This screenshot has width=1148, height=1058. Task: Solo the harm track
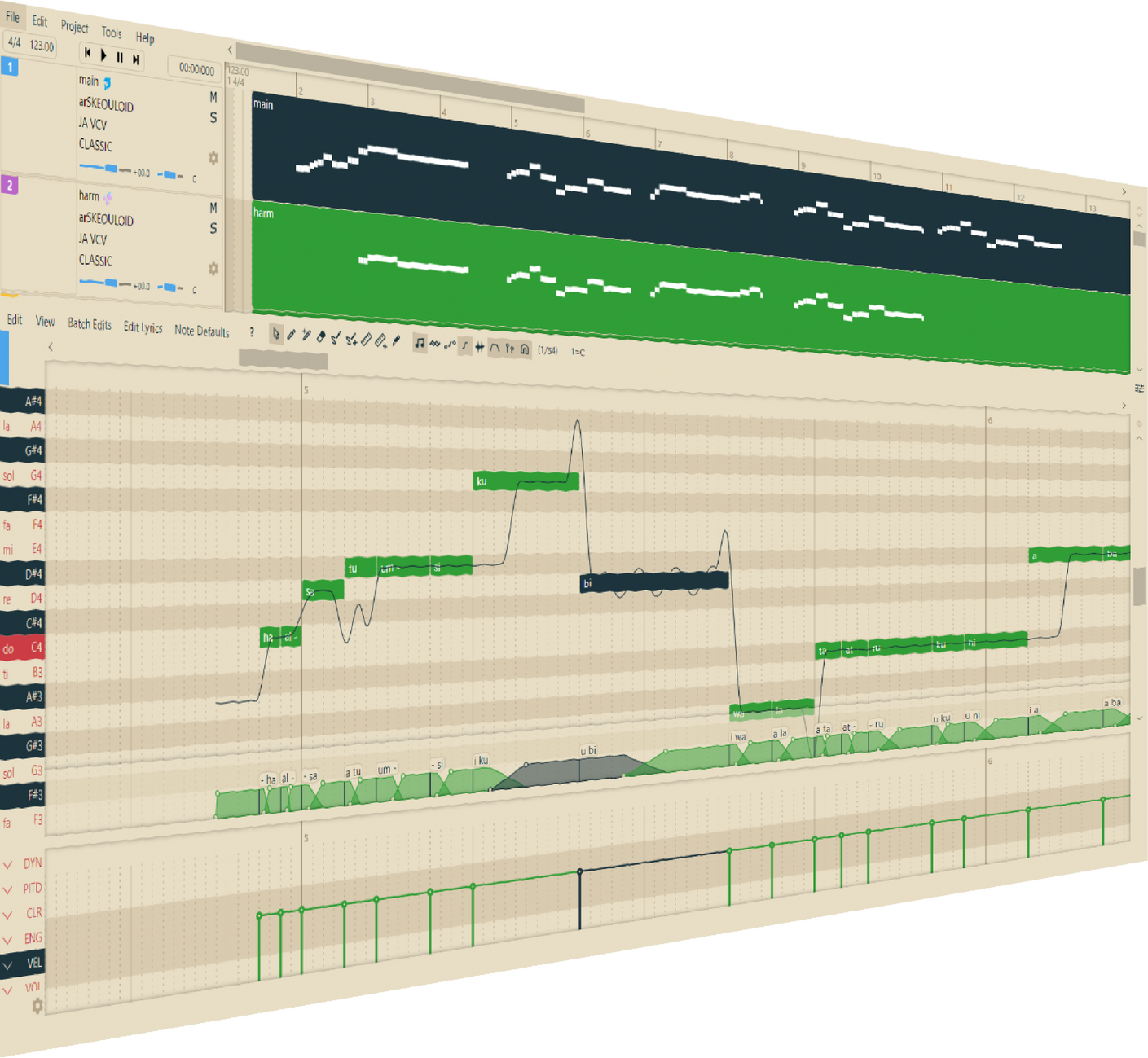pyautogui.click(x=213, y=229)
